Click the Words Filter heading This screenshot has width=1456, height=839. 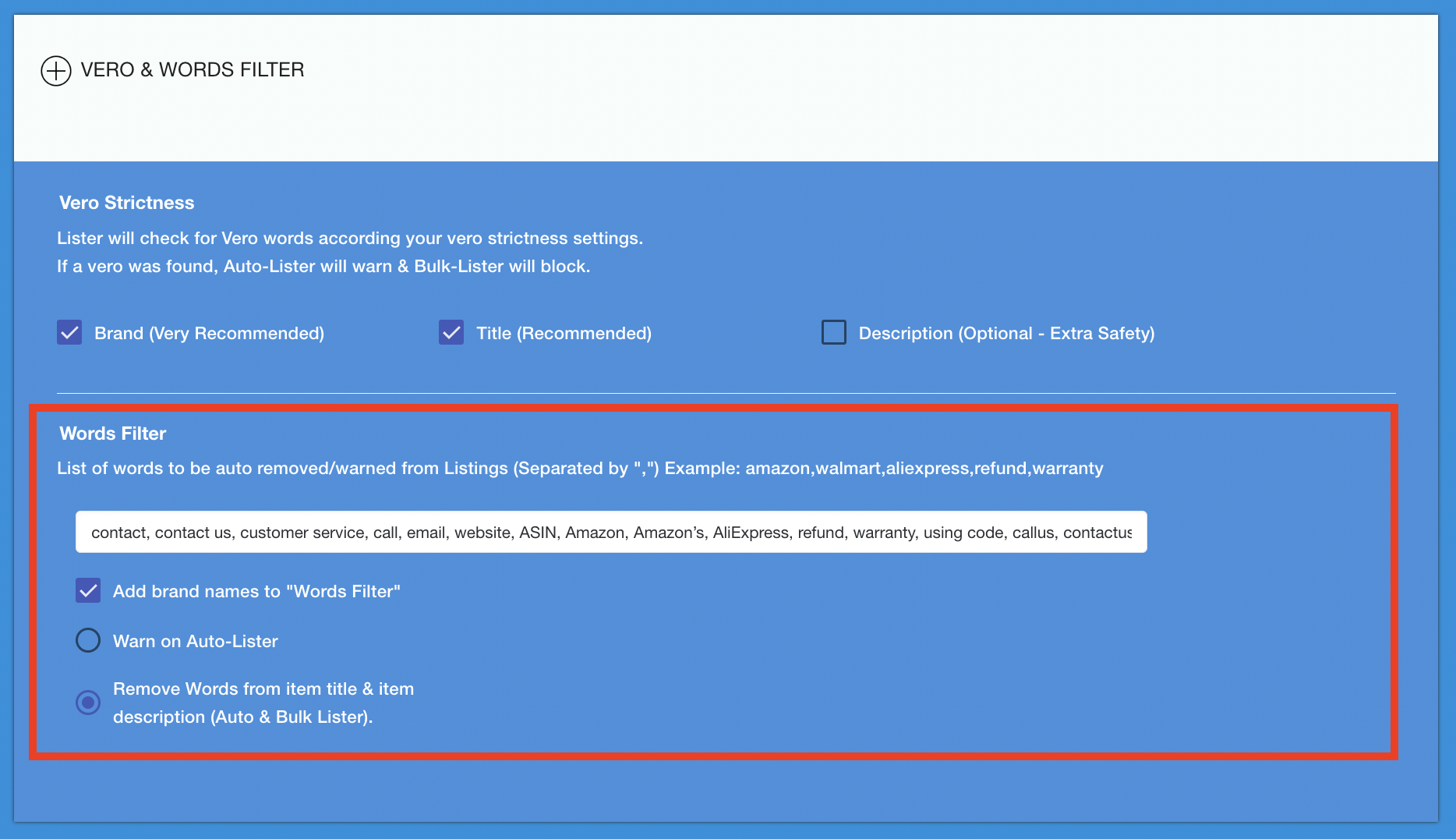tap(113, 434)
